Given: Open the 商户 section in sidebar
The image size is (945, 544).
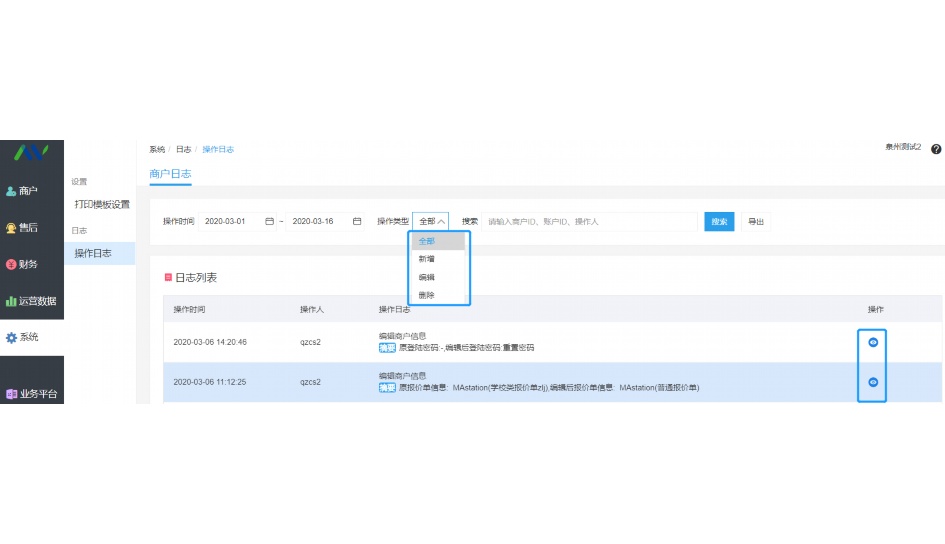Looking at the screenshot, I should [x=23, y=191].
